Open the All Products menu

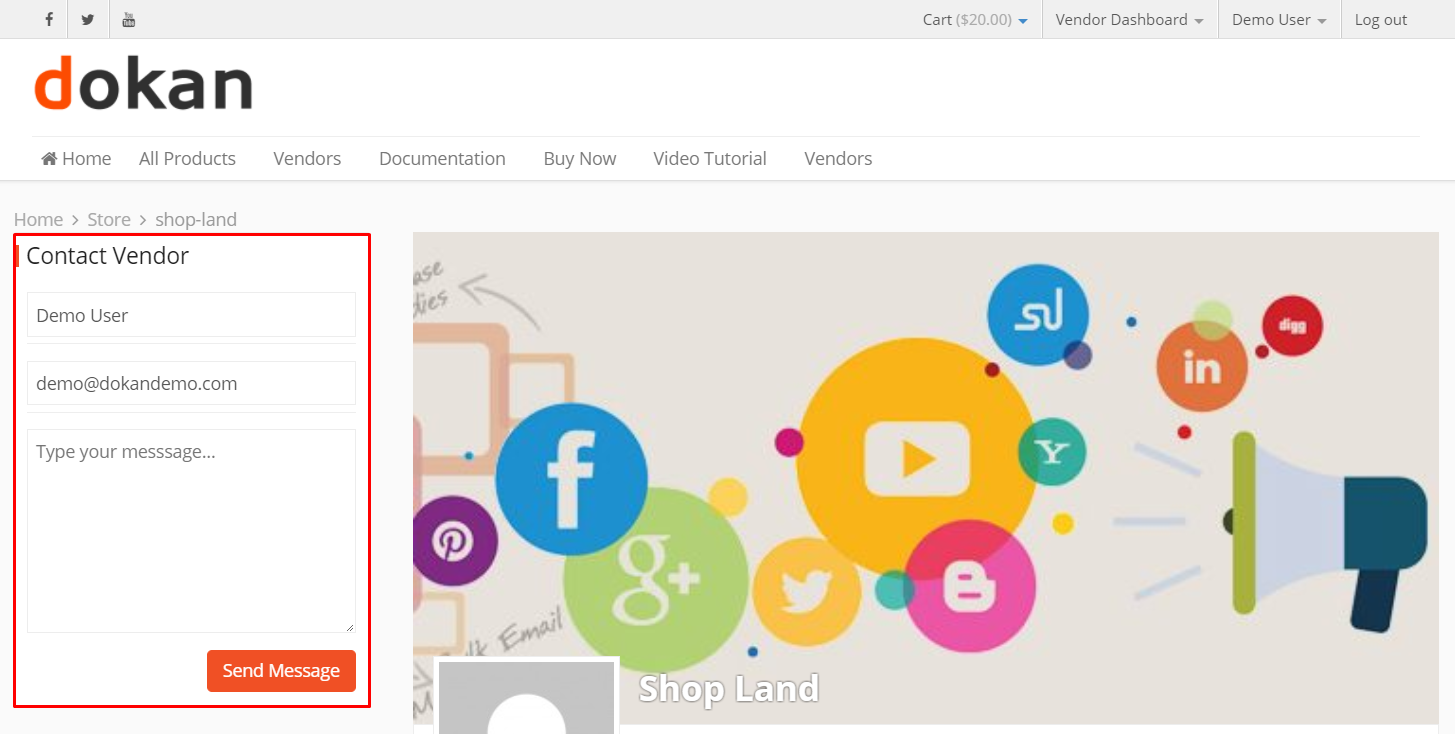coord(187,158)
